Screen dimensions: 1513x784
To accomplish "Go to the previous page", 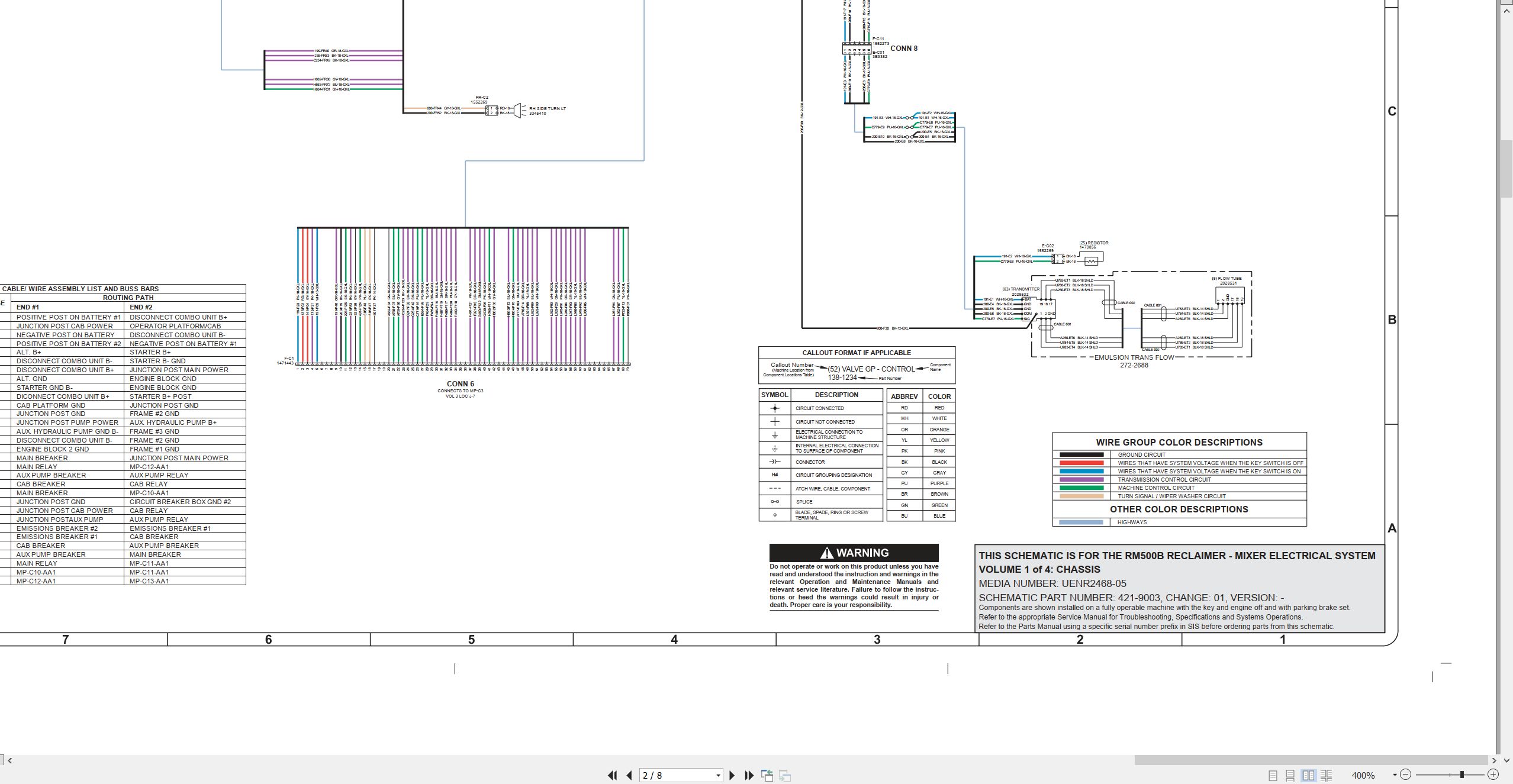I will [x=629, y=775].
